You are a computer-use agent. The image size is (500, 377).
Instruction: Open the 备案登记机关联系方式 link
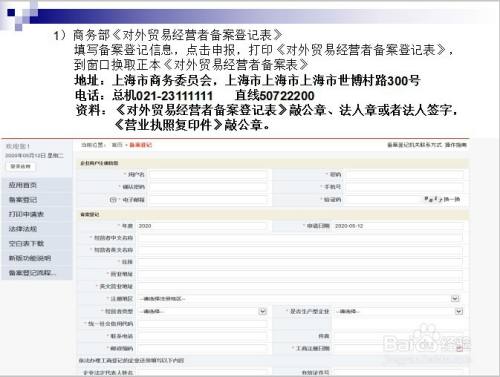point(414,145)
